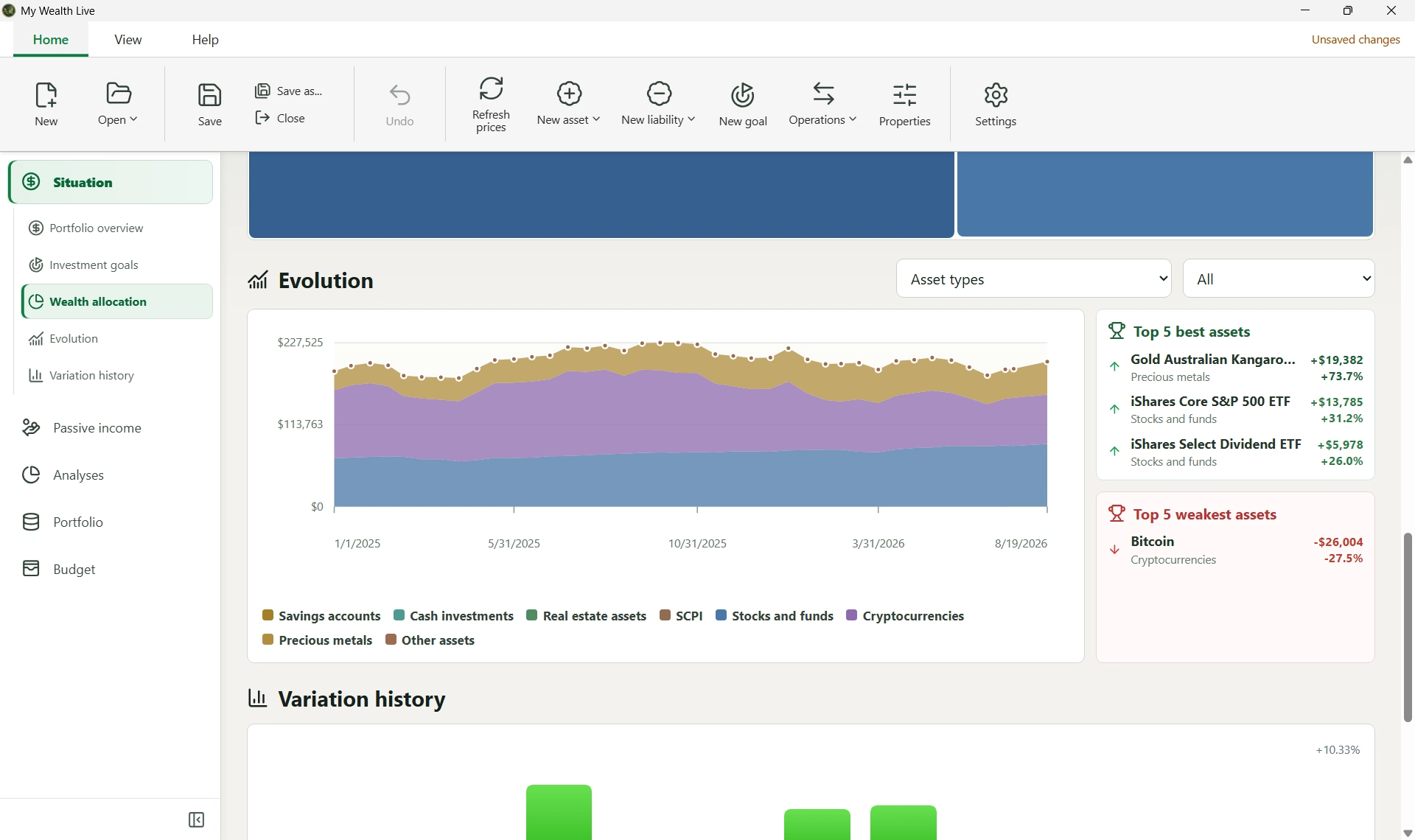Viewport: 1415px width, 840px height.
Task: Expand the Asset types dropdown
Action: click(x=1034, y=279)
